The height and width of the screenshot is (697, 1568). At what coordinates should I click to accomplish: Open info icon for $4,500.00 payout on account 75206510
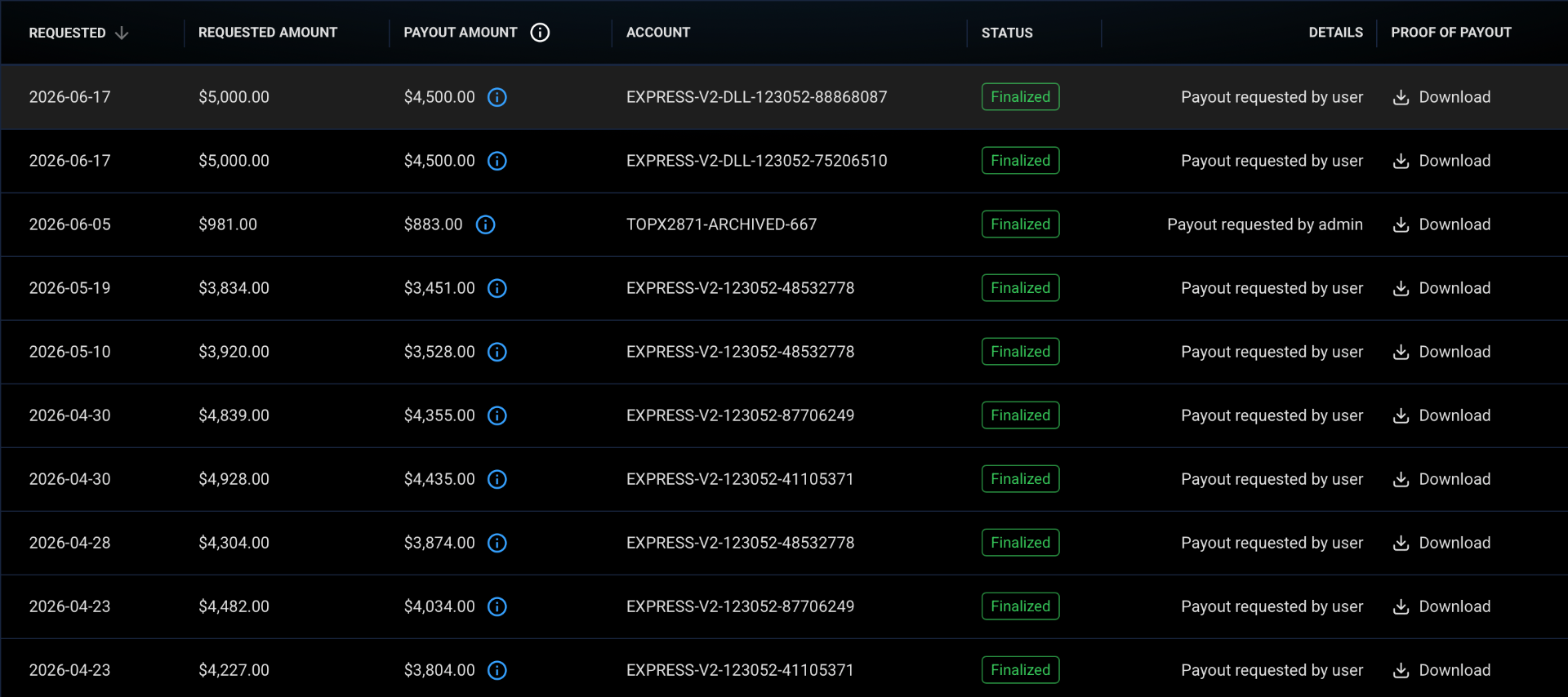(497, 161)
